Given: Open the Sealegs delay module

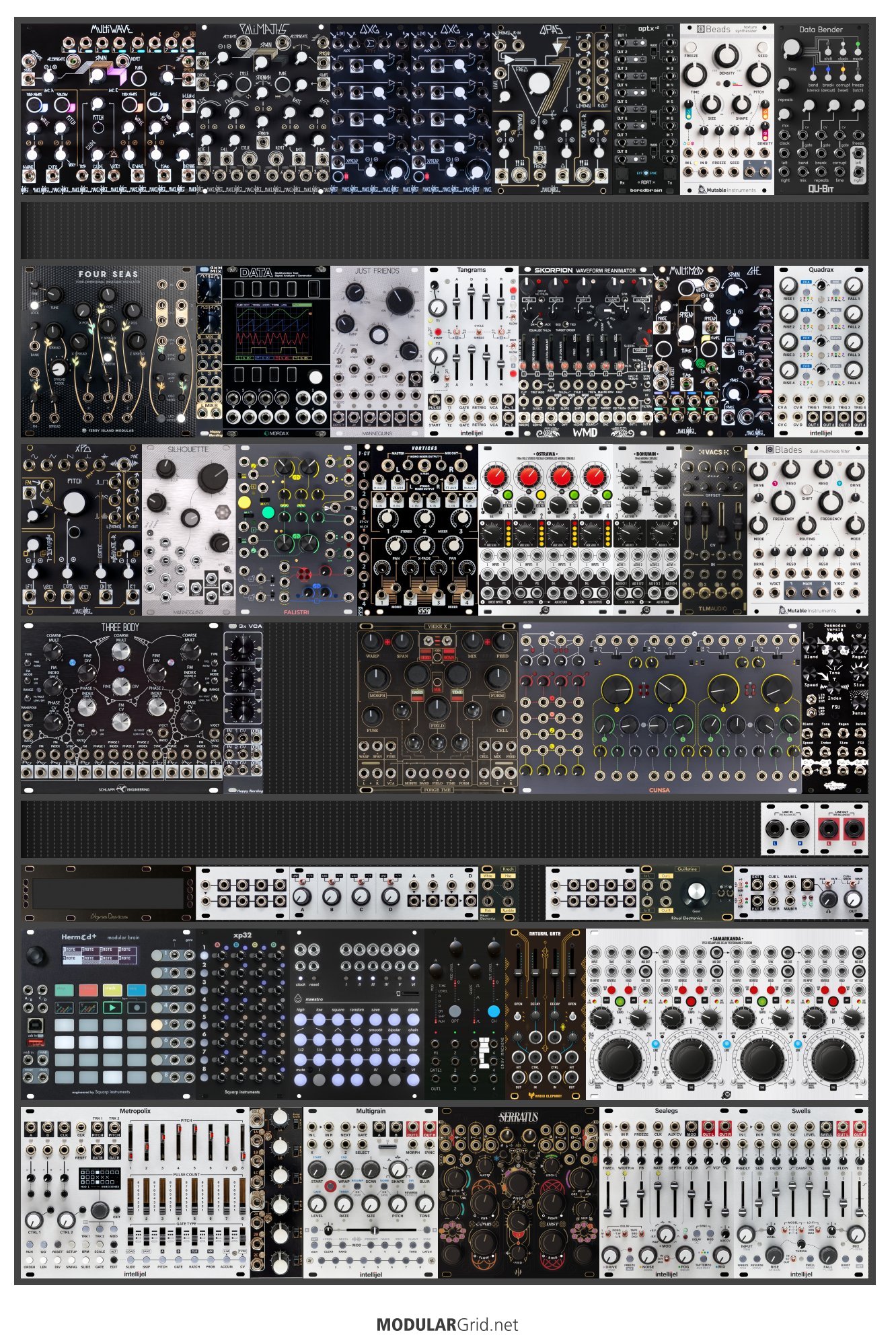Looking at the screenshot, I should tap(667, 1192).
